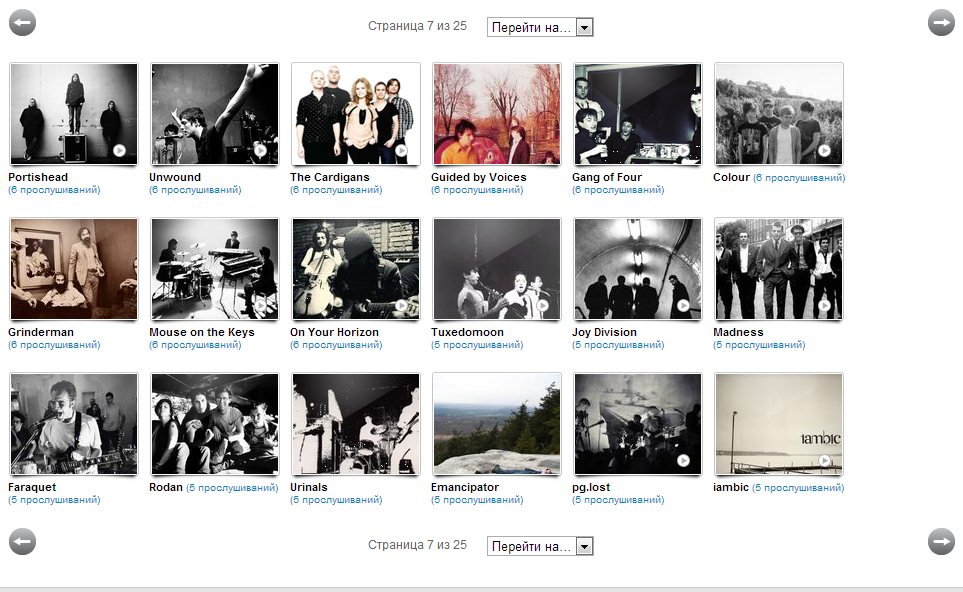Open the Joy Division artist link
This screenshot has width=963, height=592.
pos(604,332)
